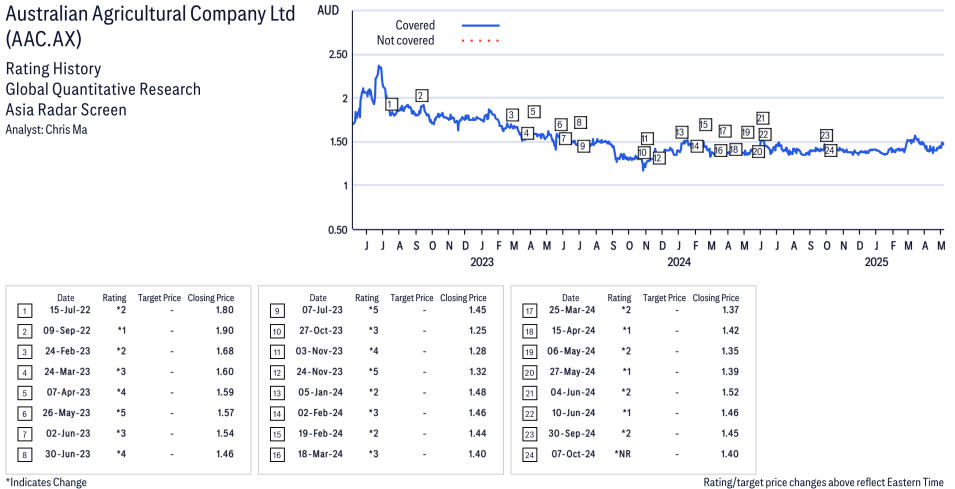Select the 30-Sep-24 date cell

pyautogui.click(x=572, y=434)
